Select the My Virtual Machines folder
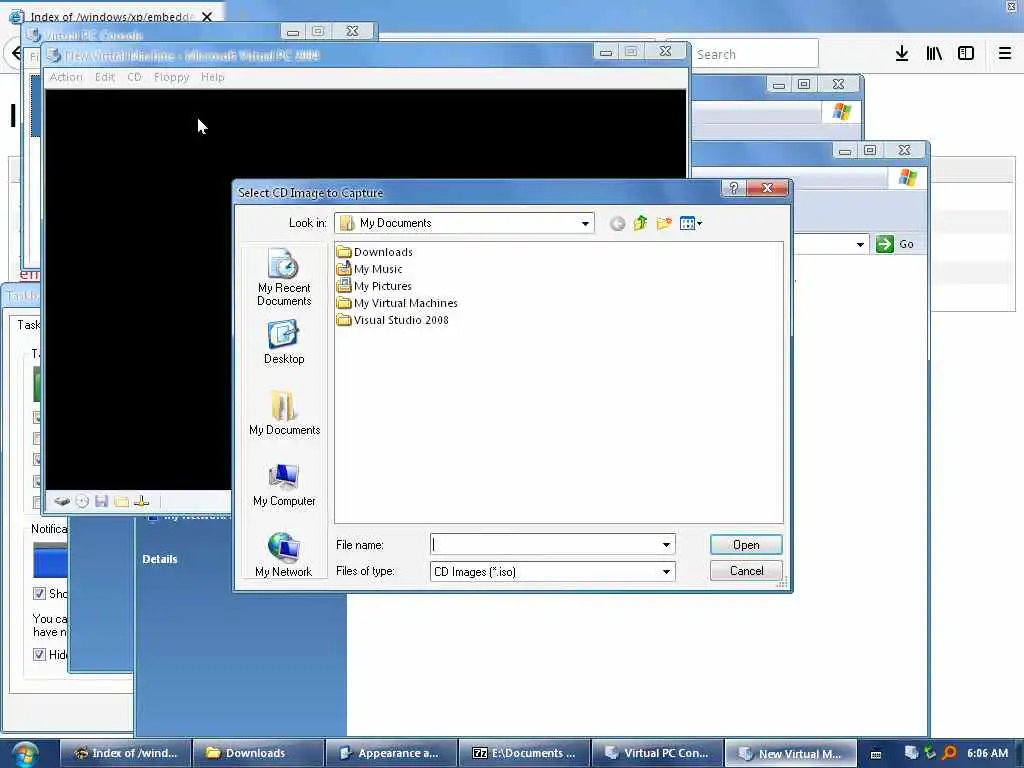 pos(397,303)
